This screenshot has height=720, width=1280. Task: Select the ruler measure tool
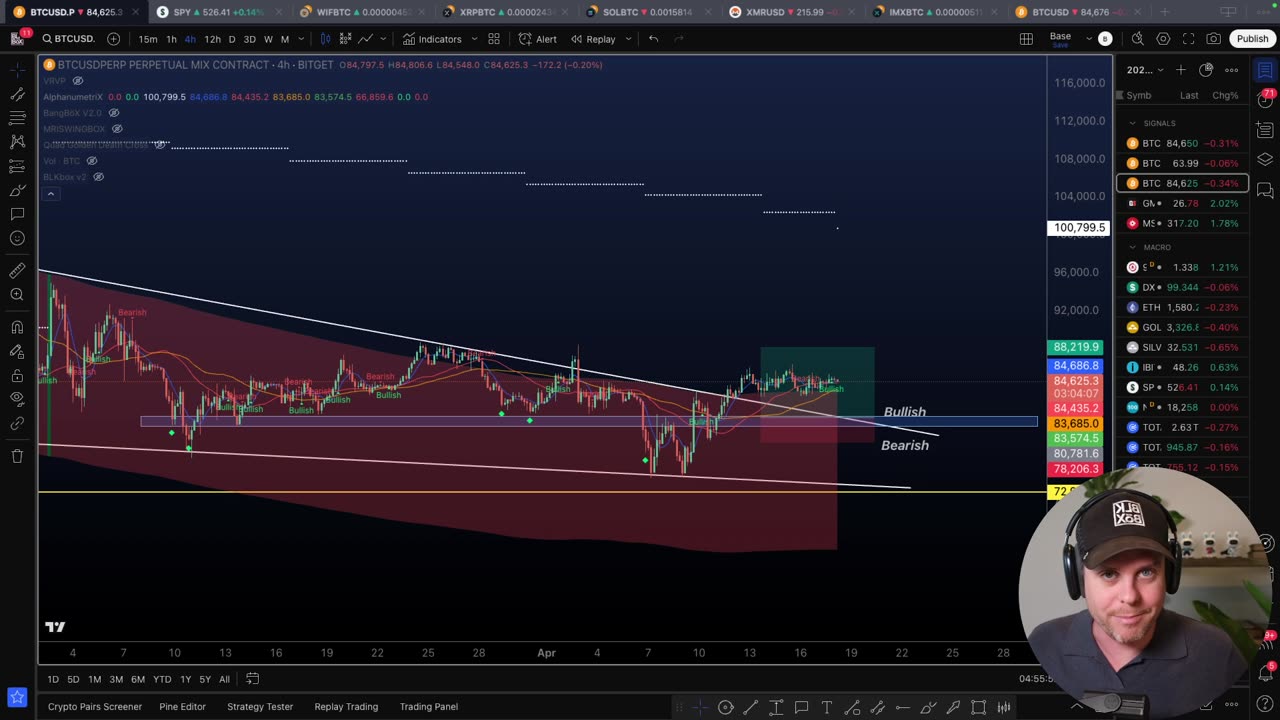17,271
